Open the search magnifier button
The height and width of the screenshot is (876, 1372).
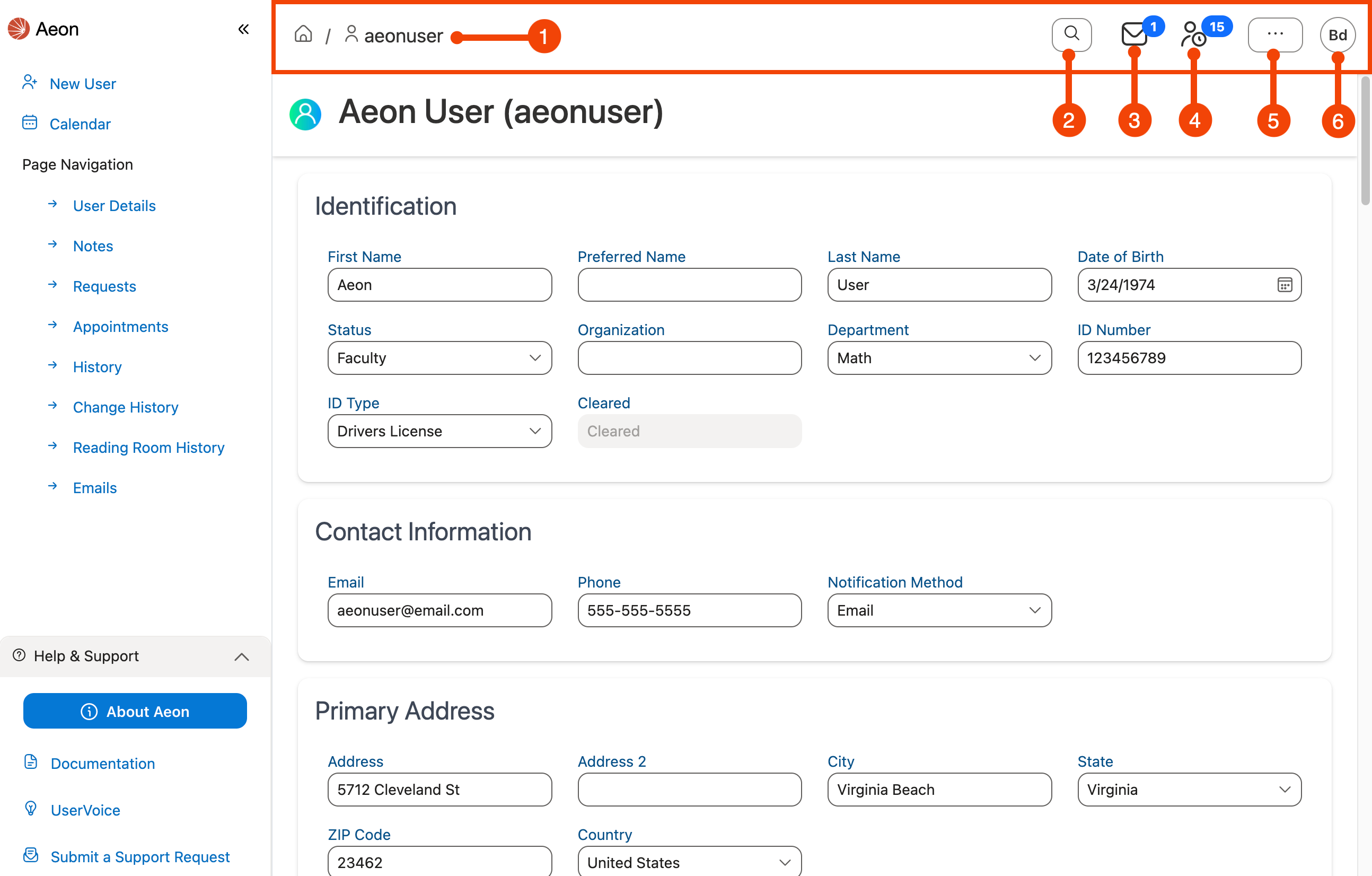click(x=1071, y=34)
